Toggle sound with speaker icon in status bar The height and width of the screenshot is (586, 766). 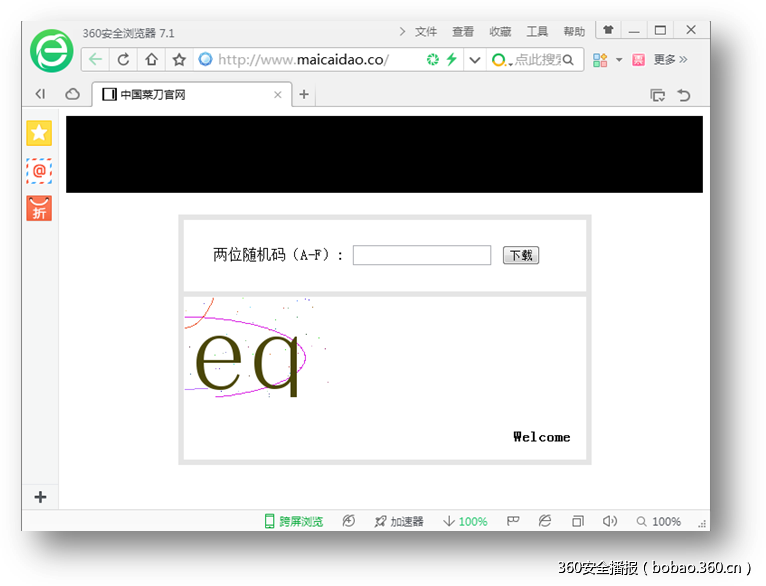pos(609,521)
